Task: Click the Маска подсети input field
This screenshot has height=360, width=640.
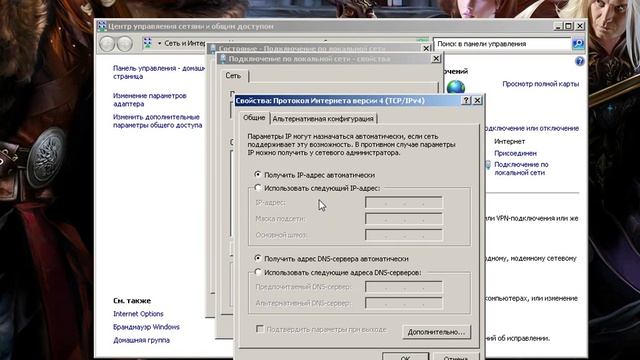Action: [404, 219]
